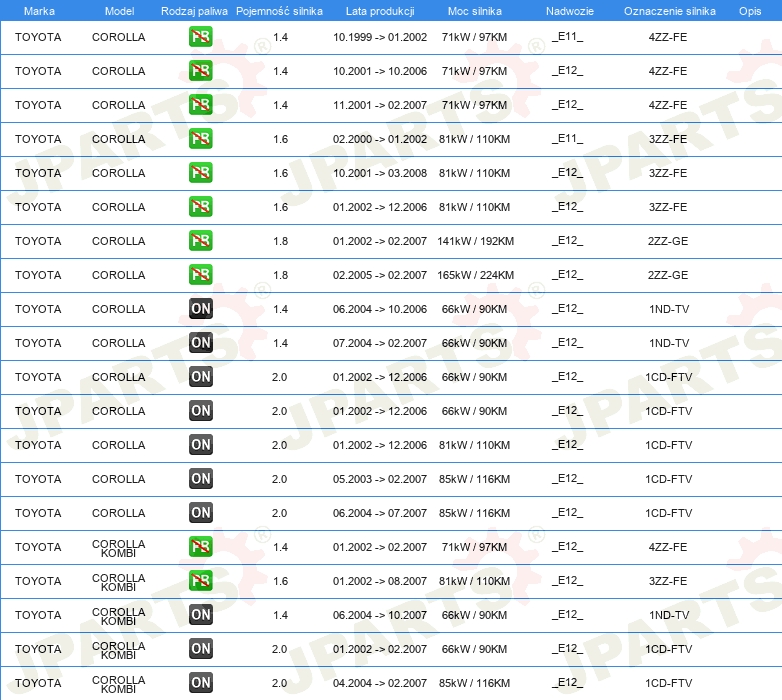Select date cell 06.2004 -> 10.2007
Screen dimensions: 782x700
pos(380,615)
